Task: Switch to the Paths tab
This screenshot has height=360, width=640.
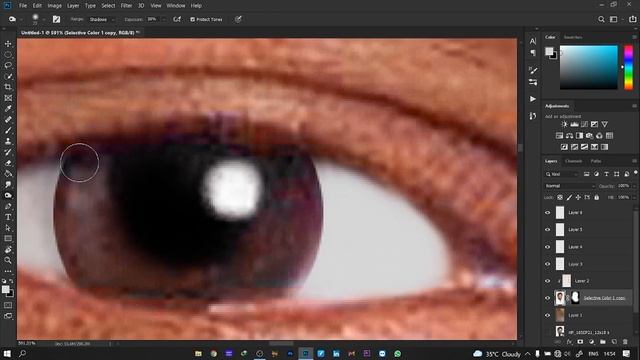Action: pos(596,161)
